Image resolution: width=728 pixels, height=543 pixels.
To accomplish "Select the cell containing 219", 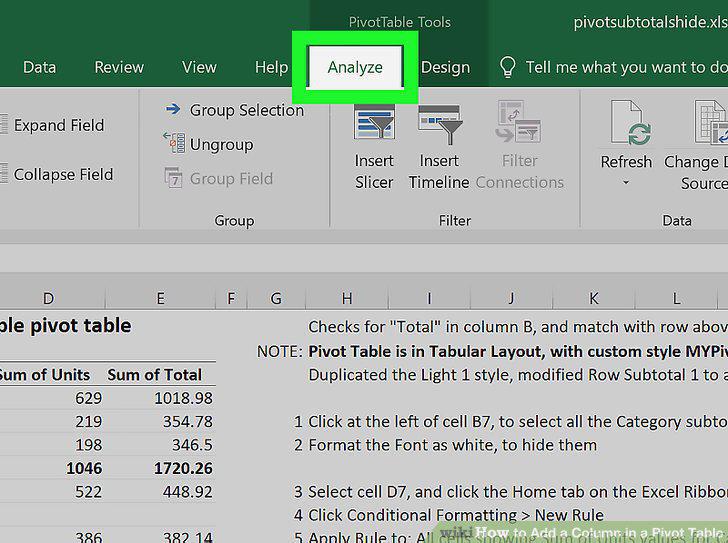I will (88, 421).
